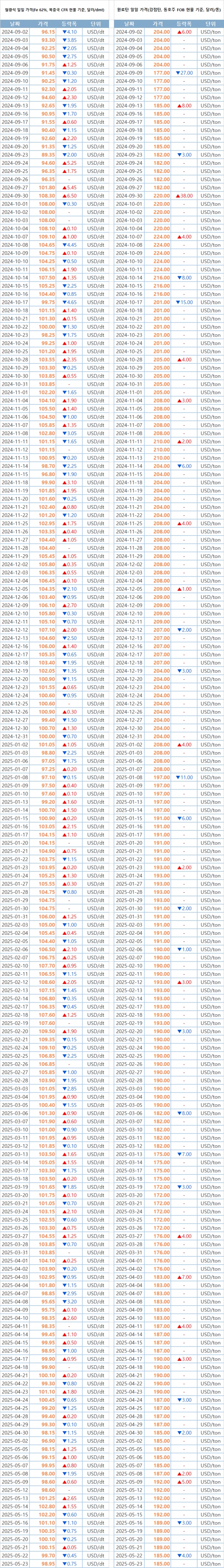Select the USD/ton unit cell for 2024-09-02
The width and height of the screenshot is (224, 1568).
[x=211, y=32]
